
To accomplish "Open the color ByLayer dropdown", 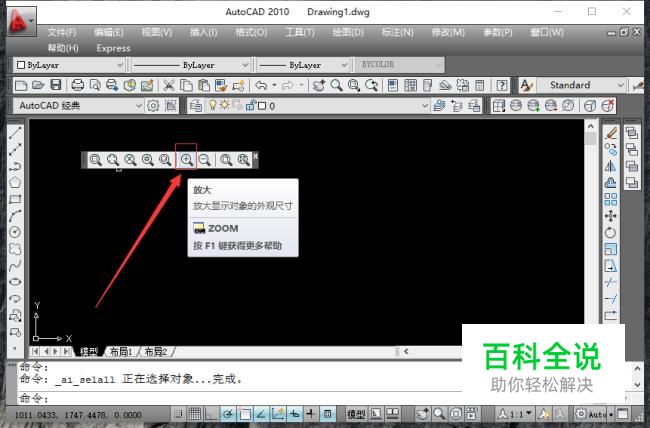I will point(69,65).
